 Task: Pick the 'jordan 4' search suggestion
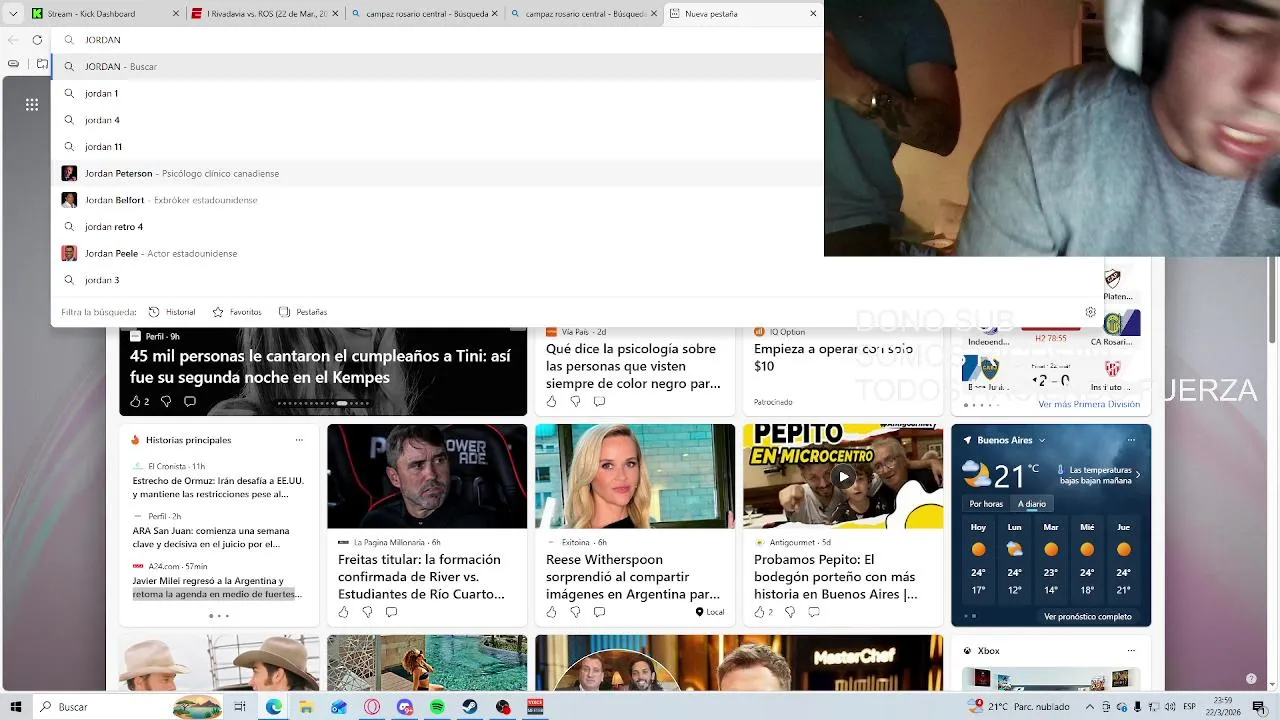[x=437, y=120]
